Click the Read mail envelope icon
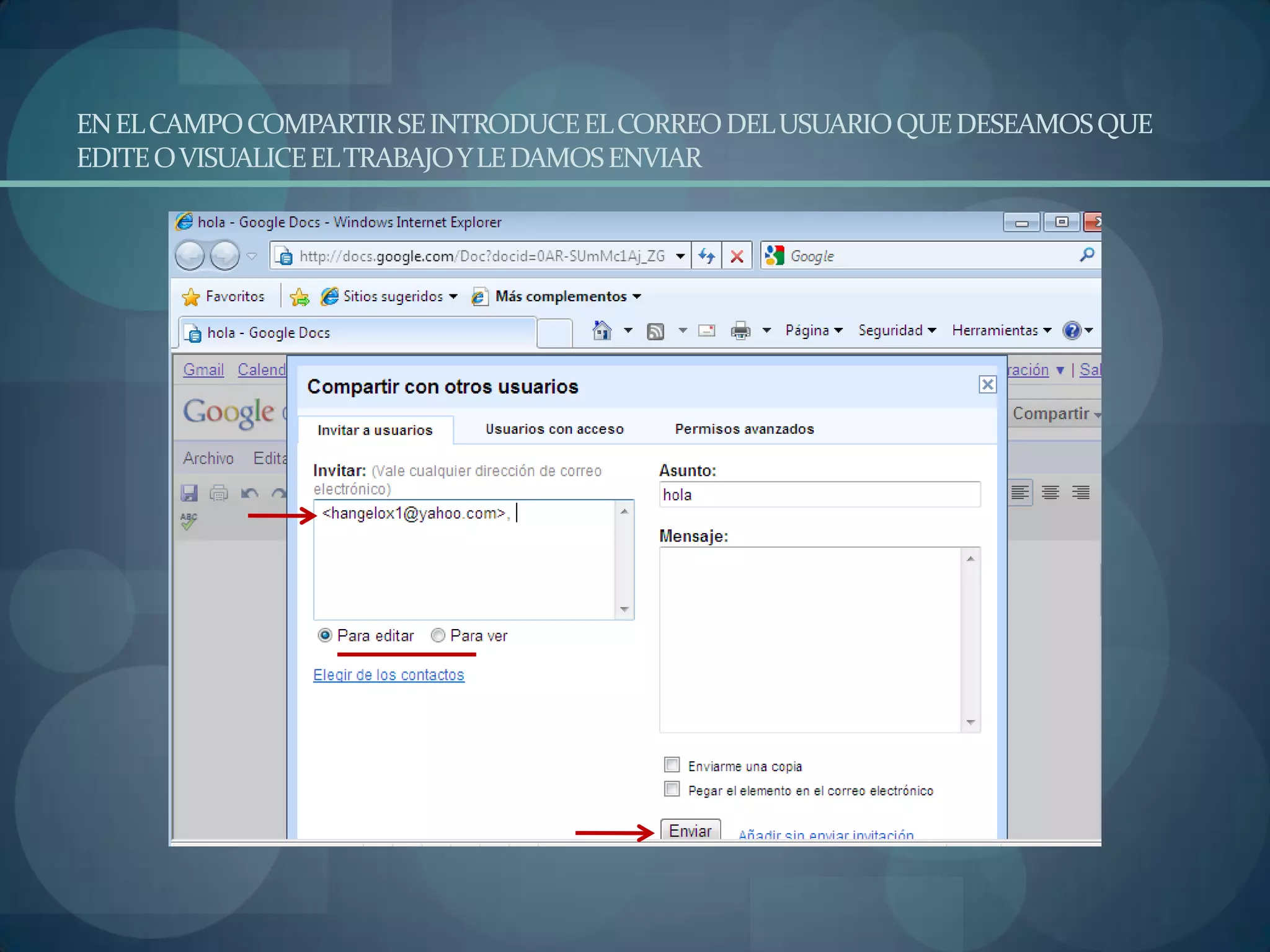 point(706,331)
